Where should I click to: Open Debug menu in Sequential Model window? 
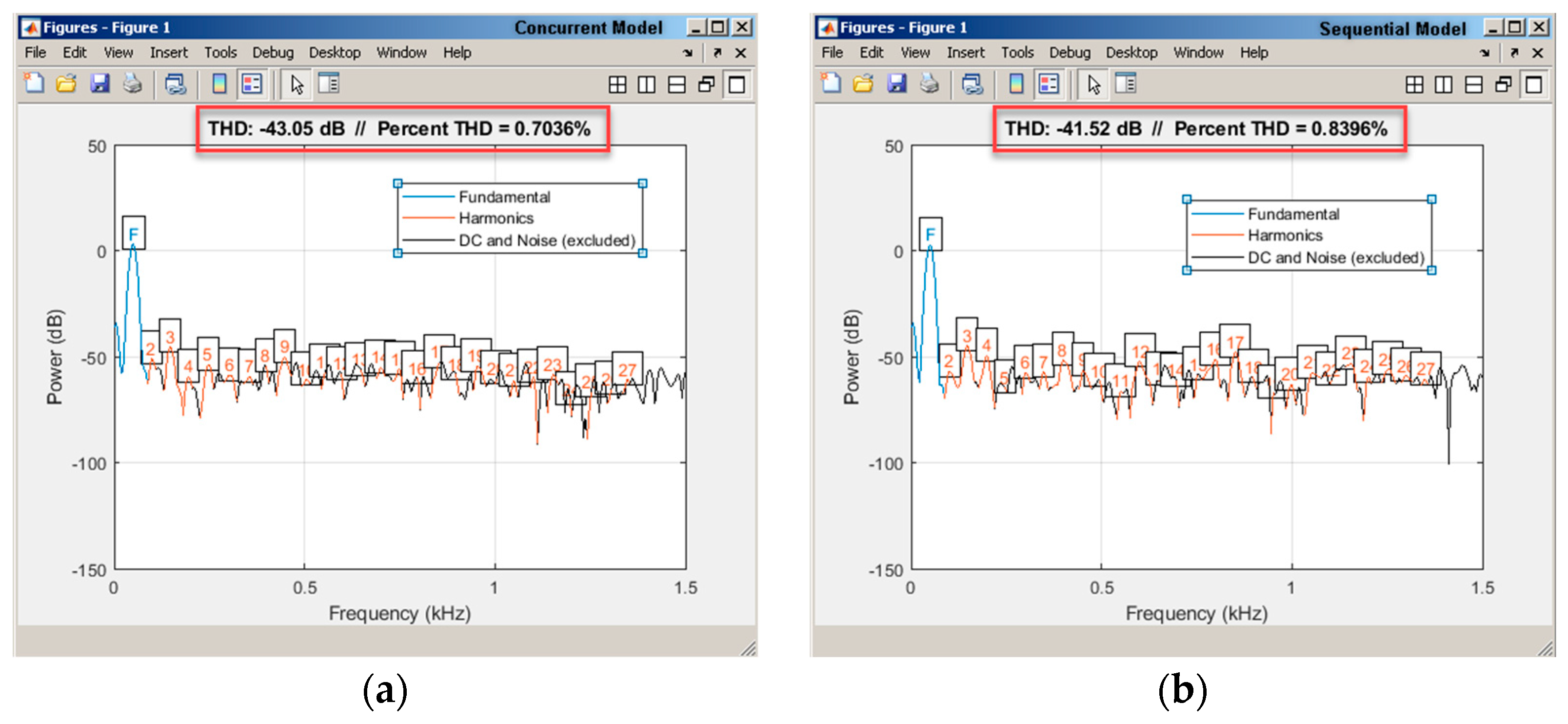click(x=1069, y=53)
